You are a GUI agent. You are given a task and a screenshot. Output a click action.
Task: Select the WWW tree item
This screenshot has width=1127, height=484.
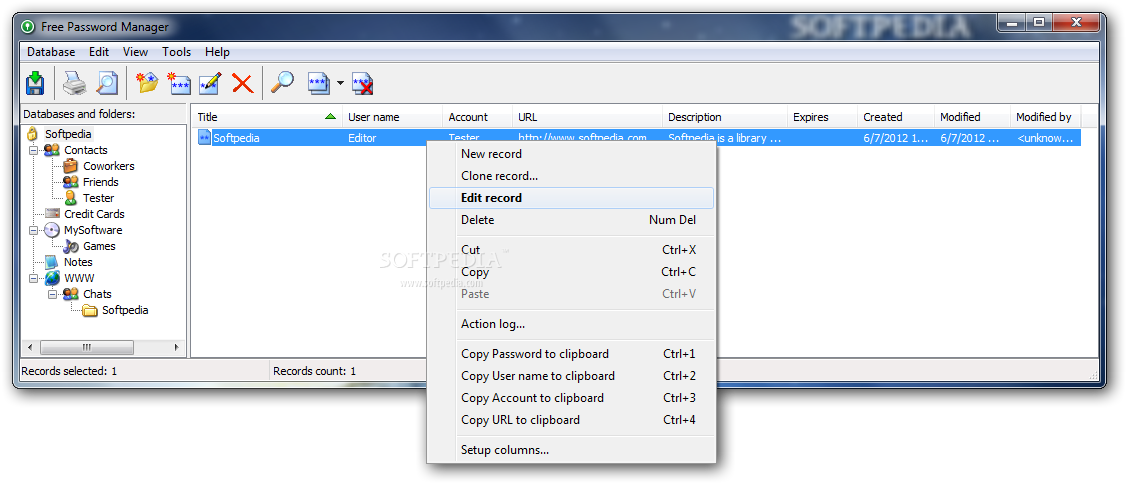pyautogui.click(x=79, y=278)
